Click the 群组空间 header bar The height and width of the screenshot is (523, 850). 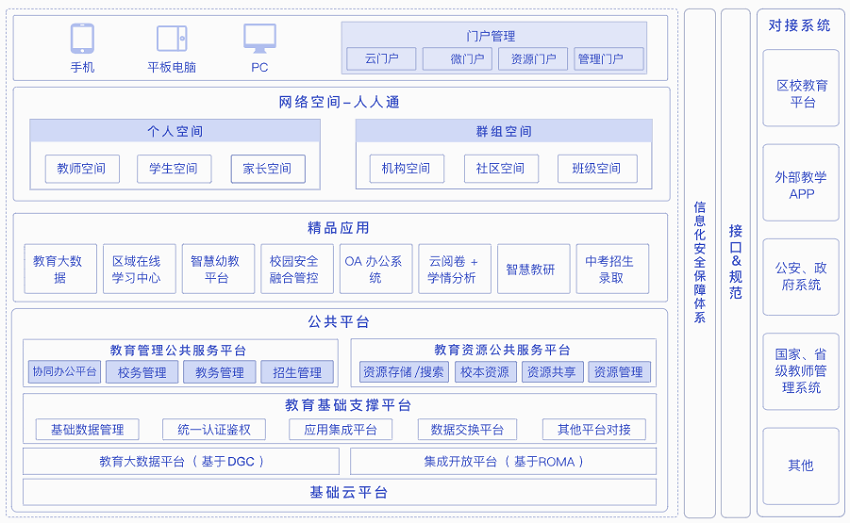(504, 131)
